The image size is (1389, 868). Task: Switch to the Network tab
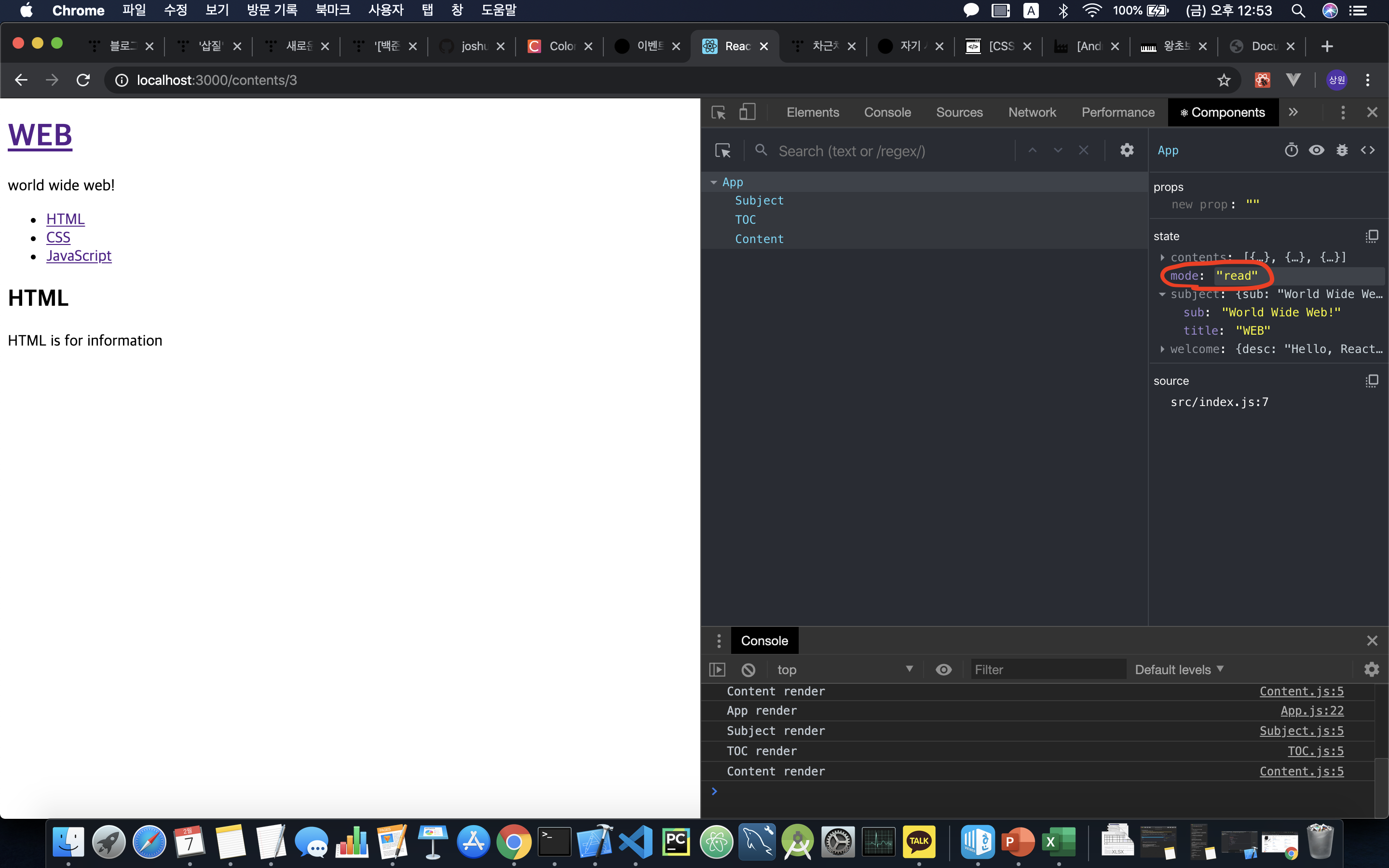pyautogui.click(x=1032, y=112)
